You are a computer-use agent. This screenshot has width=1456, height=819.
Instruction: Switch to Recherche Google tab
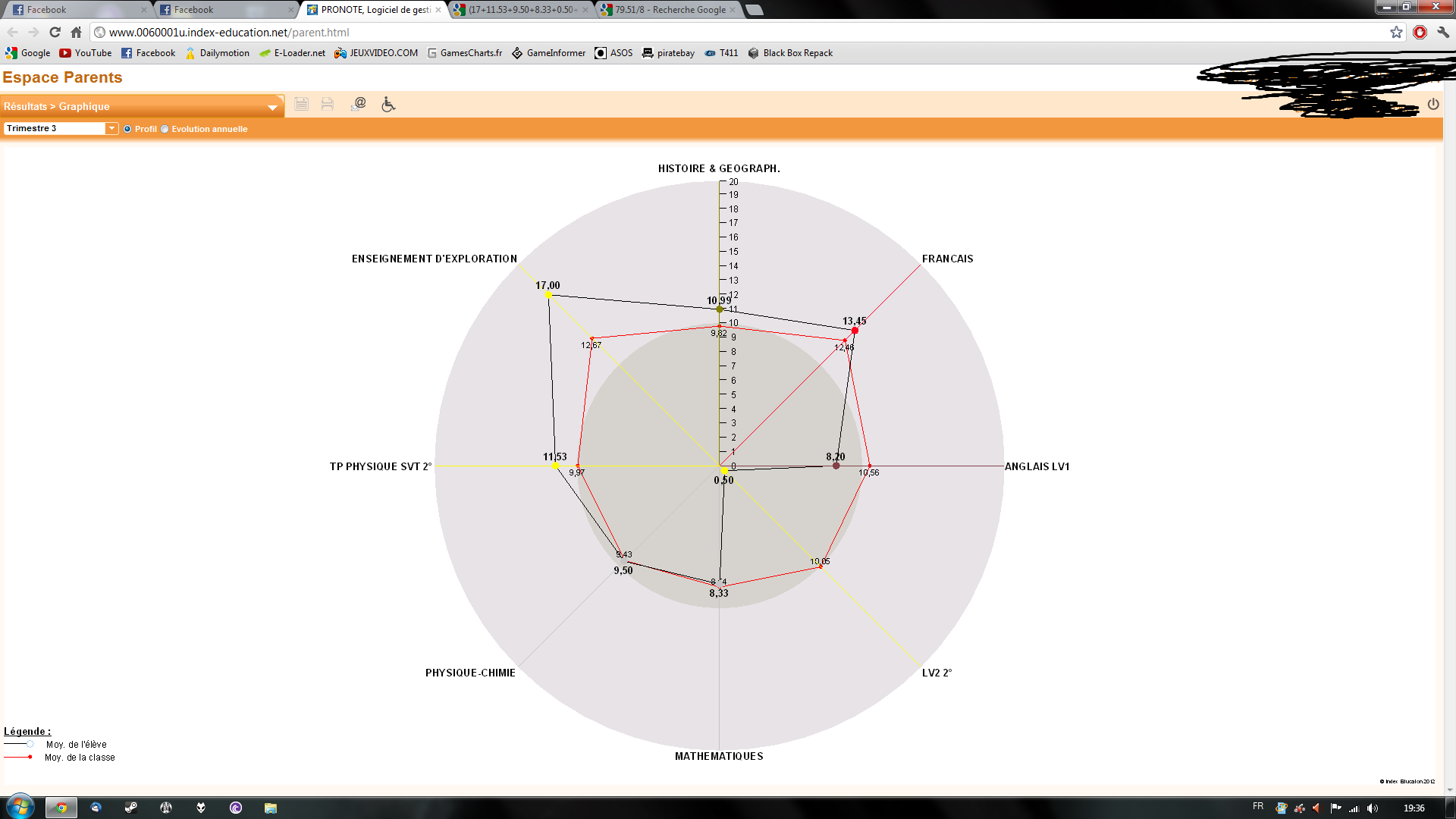pyautogui.click(x=669, y=10)
